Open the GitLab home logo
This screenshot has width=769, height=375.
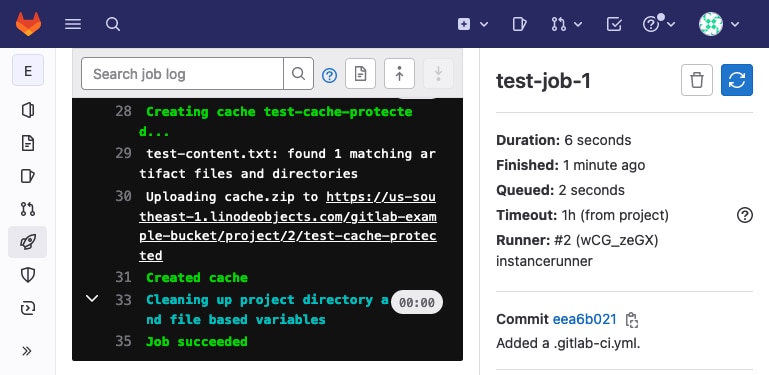tap(28, 24)
